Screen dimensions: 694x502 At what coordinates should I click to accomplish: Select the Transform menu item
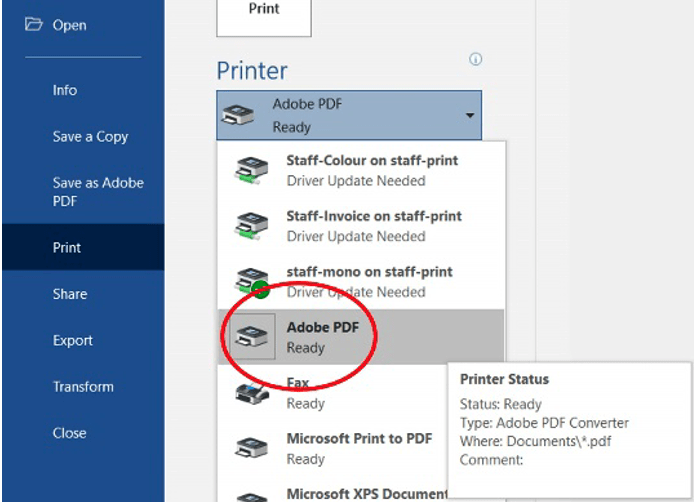[x=83, y=387]
